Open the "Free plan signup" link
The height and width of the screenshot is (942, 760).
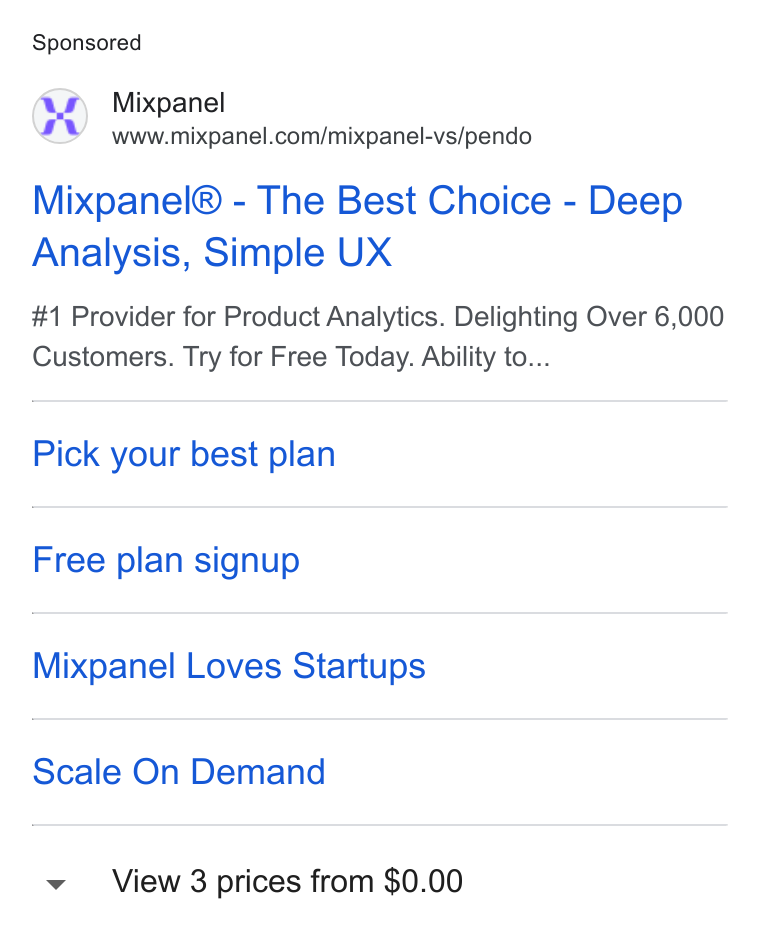[x=166, y=561]
